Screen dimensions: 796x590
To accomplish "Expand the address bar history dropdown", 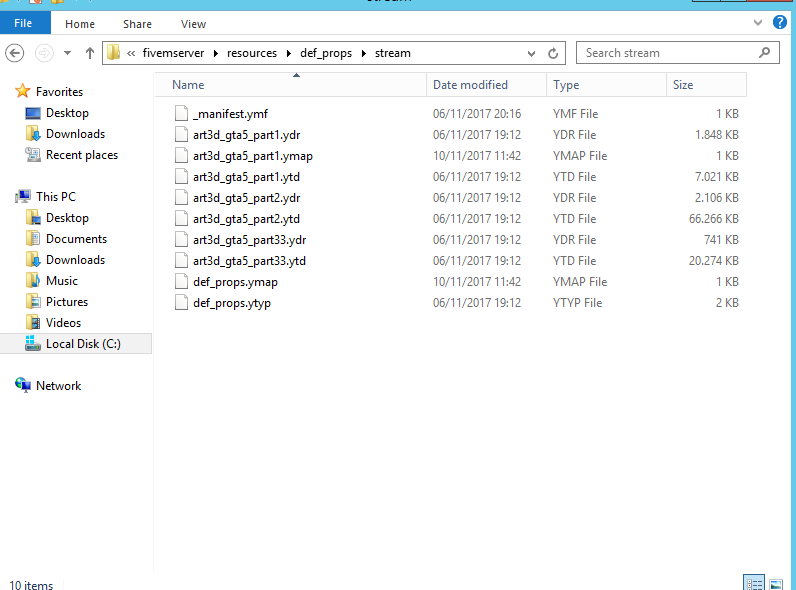I will 531,53.
